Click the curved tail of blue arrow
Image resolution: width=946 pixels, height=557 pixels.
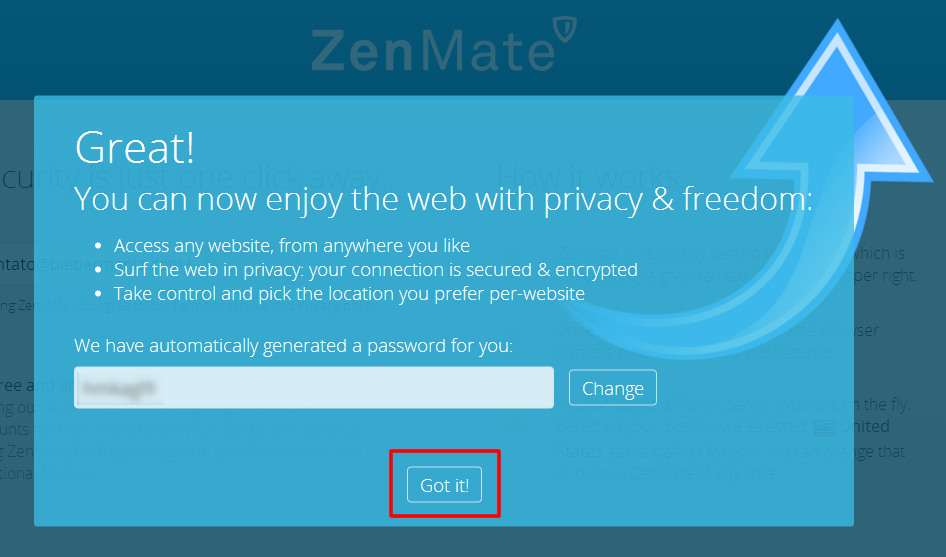coord(640,310)
